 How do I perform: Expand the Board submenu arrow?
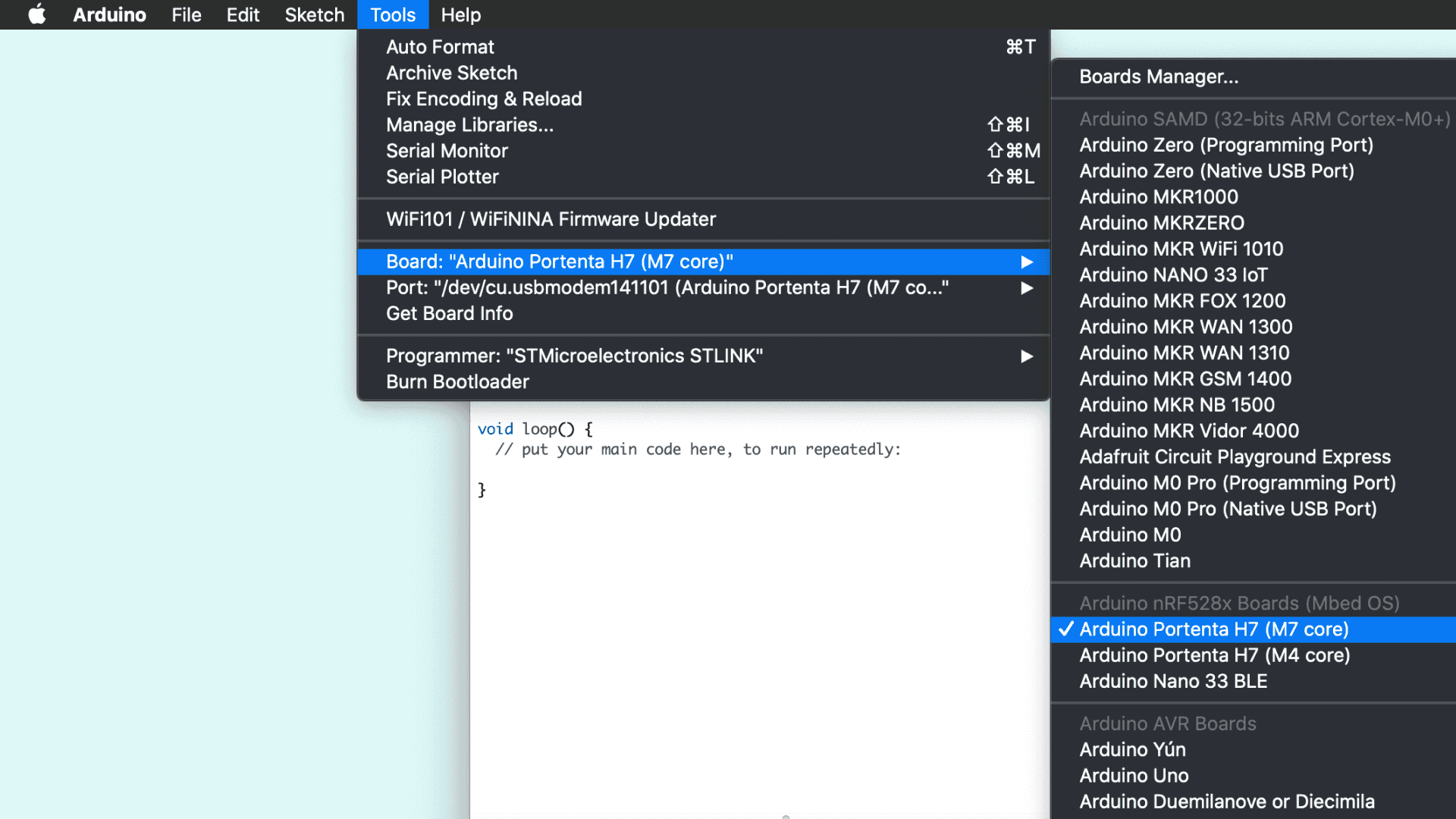click(1026, 262)
